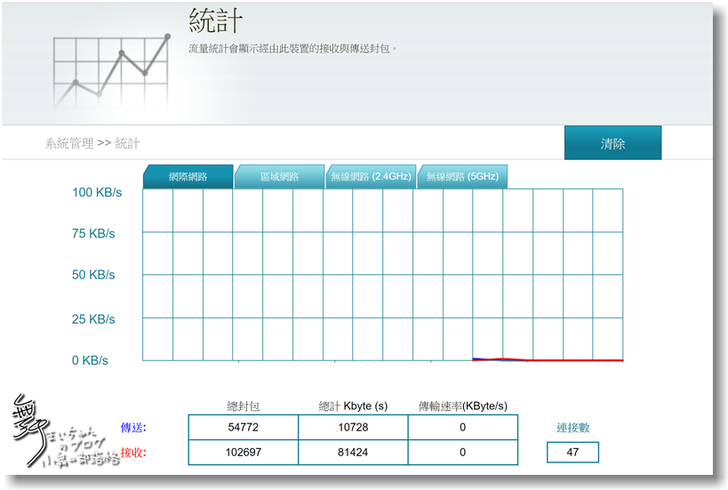Click the 連接數 label

pos(573,427)
